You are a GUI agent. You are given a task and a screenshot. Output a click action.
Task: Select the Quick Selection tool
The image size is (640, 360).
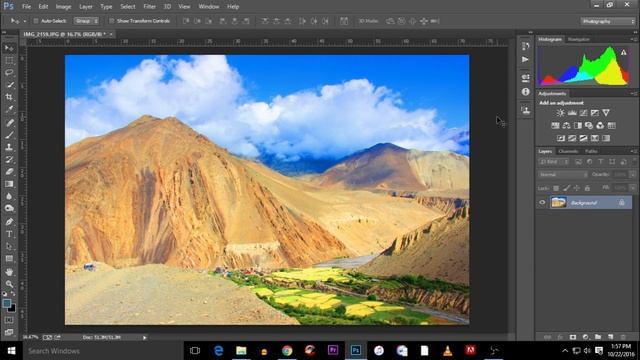[9, 85]
